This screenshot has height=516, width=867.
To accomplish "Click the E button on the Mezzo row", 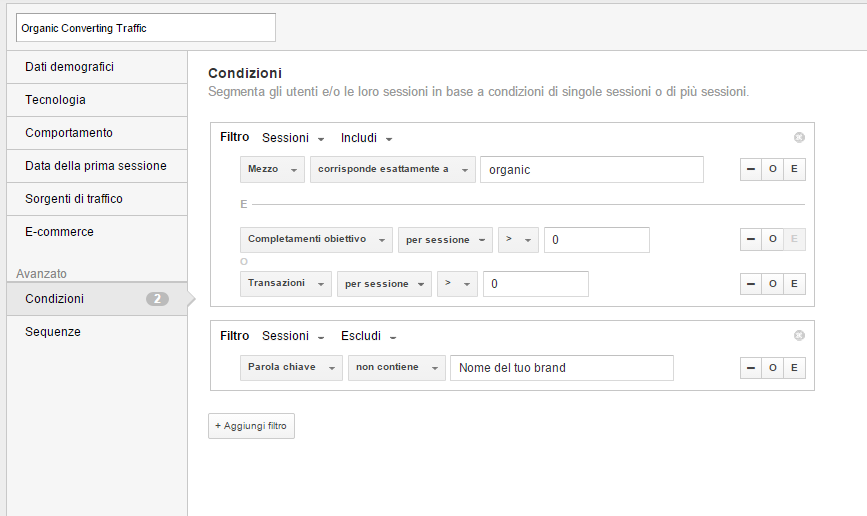I will click(x=794, y=170).
